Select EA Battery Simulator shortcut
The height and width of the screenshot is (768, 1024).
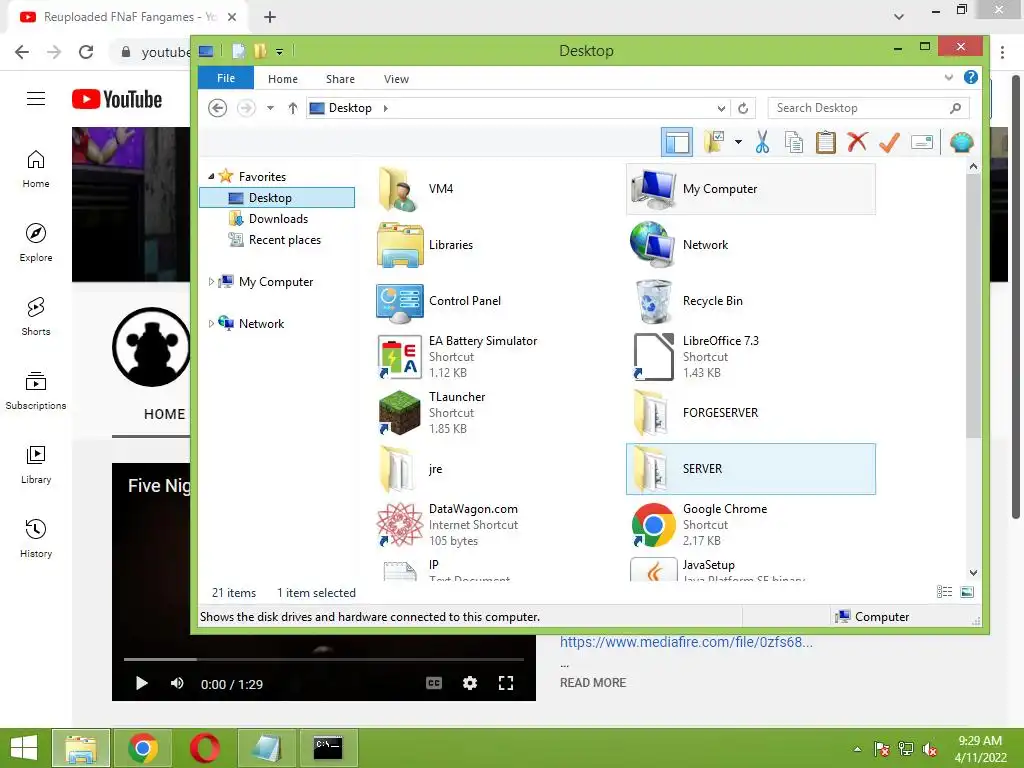coord(456,357)
